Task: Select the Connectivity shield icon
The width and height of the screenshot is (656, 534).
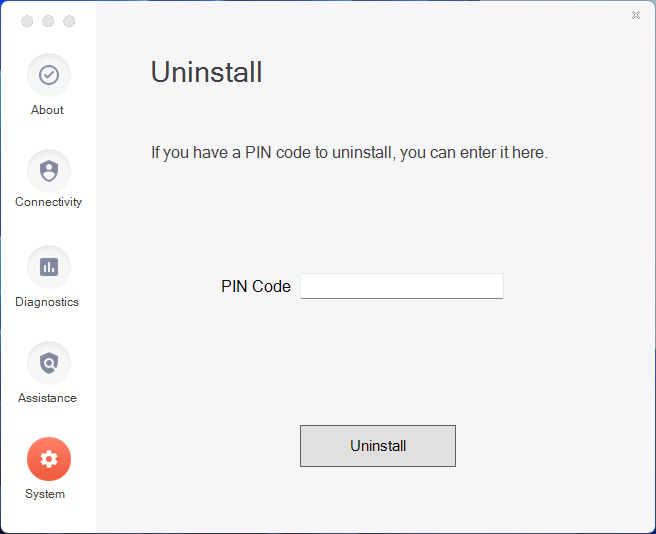Action: (49, 171)
